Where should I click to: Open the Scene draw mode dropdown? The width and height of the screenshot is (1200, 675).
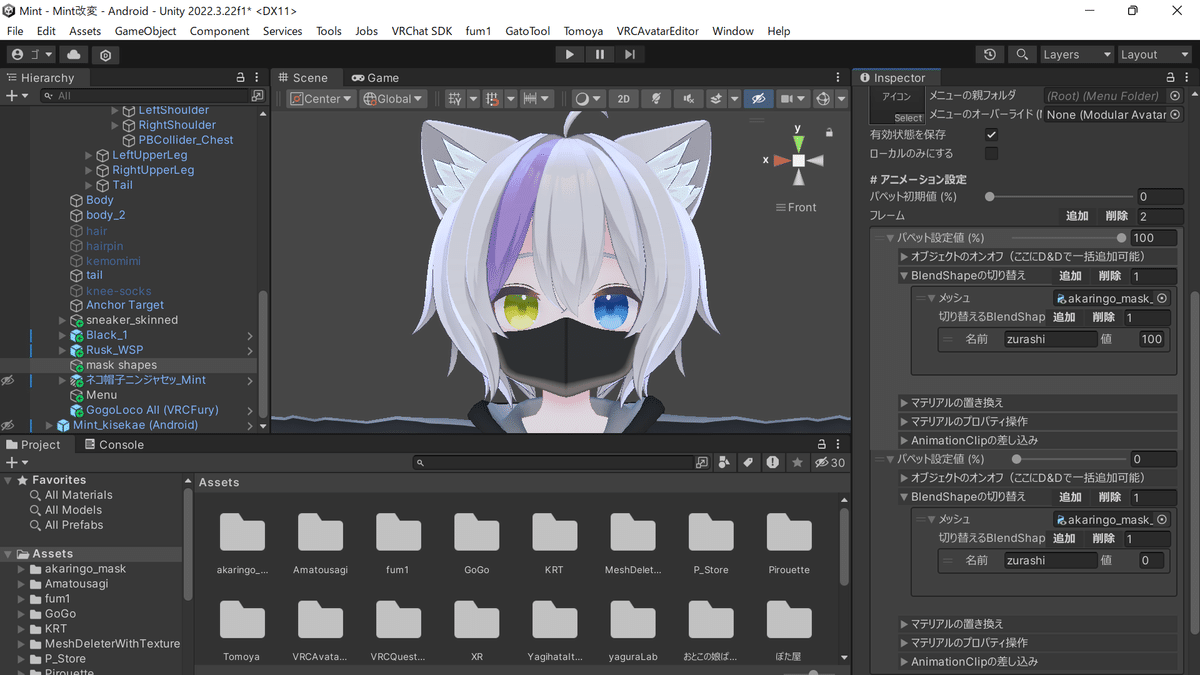(x=588, y=99)
